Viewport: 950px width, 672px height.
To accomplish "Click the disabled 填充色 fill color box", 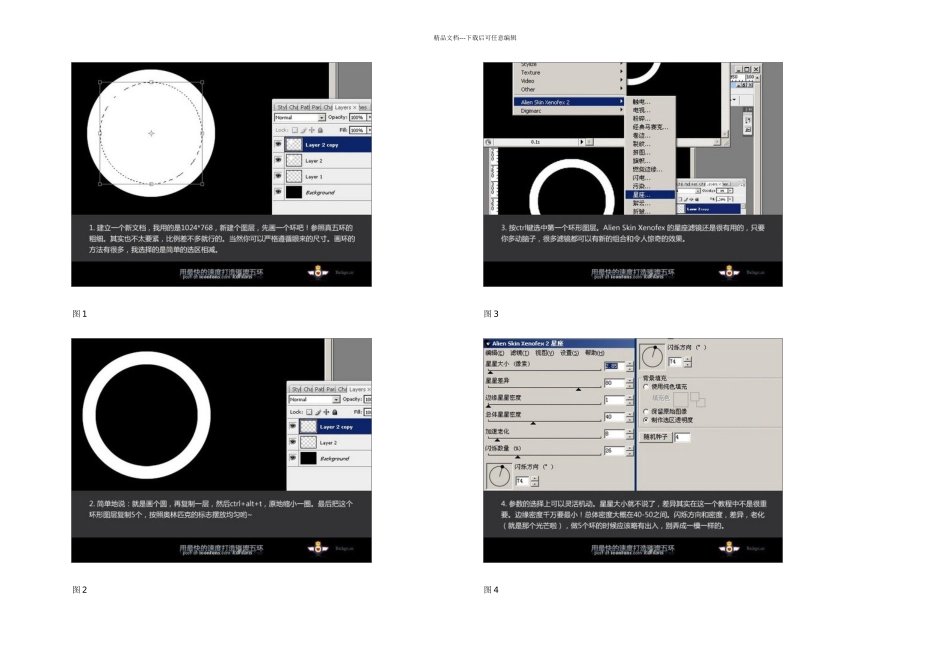I will (x=681, y=399).
